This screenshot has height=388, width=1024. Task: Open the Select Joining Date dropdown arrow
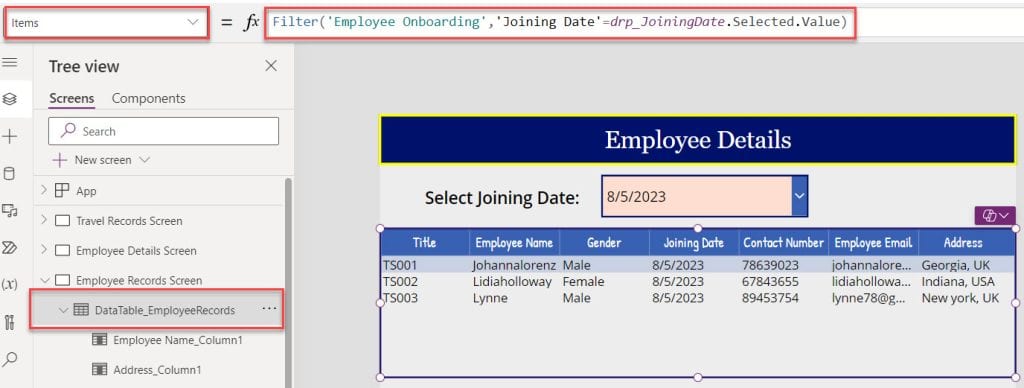(x=799, y=196)
